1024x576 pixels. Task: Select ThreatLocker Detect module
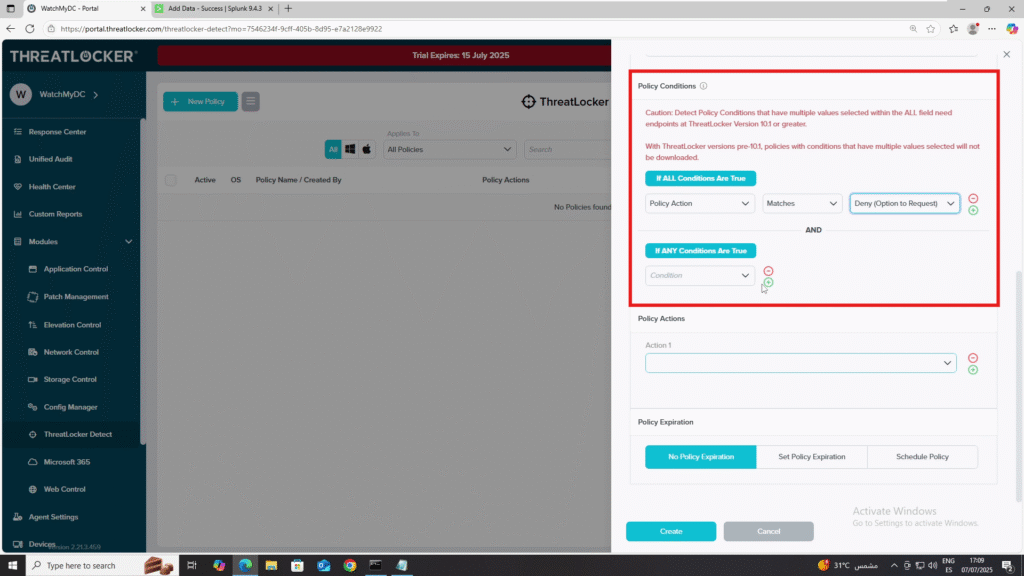77,434
